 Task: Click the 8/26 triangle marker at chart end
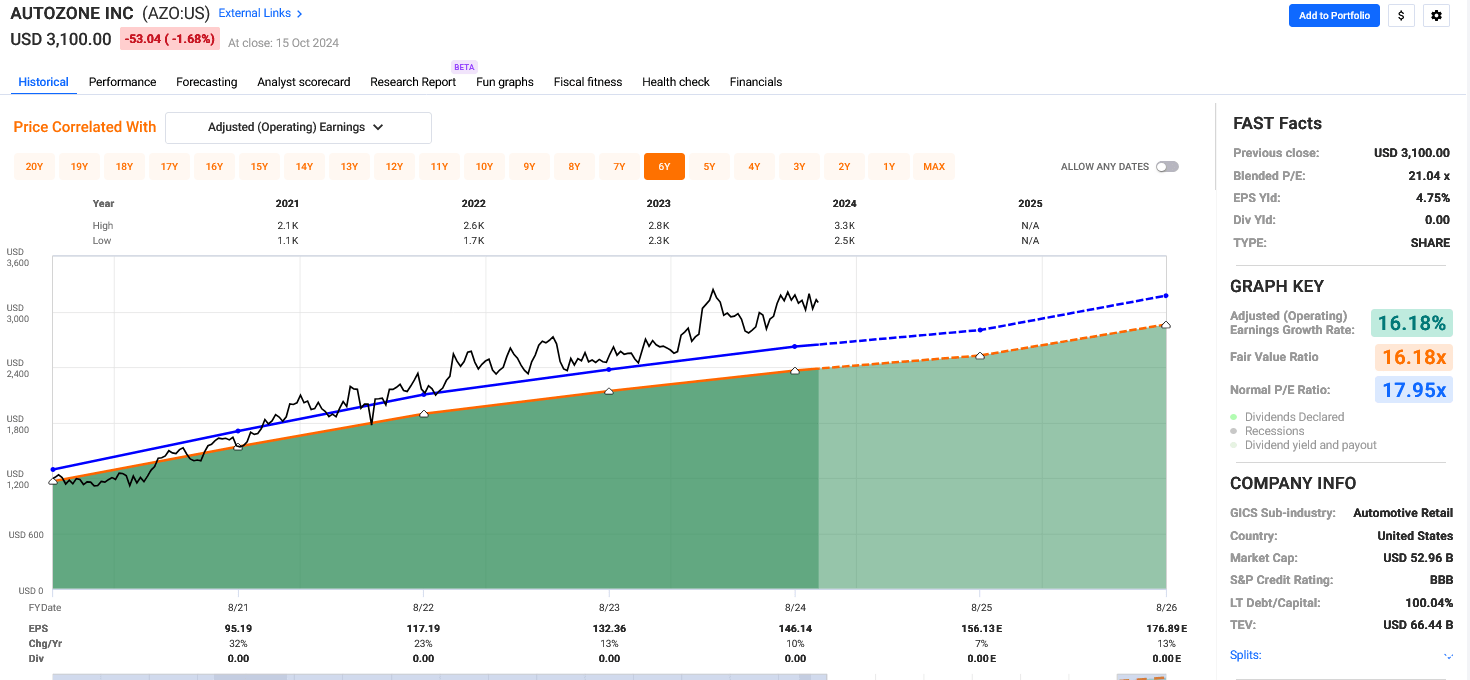tap(1166, 325)
